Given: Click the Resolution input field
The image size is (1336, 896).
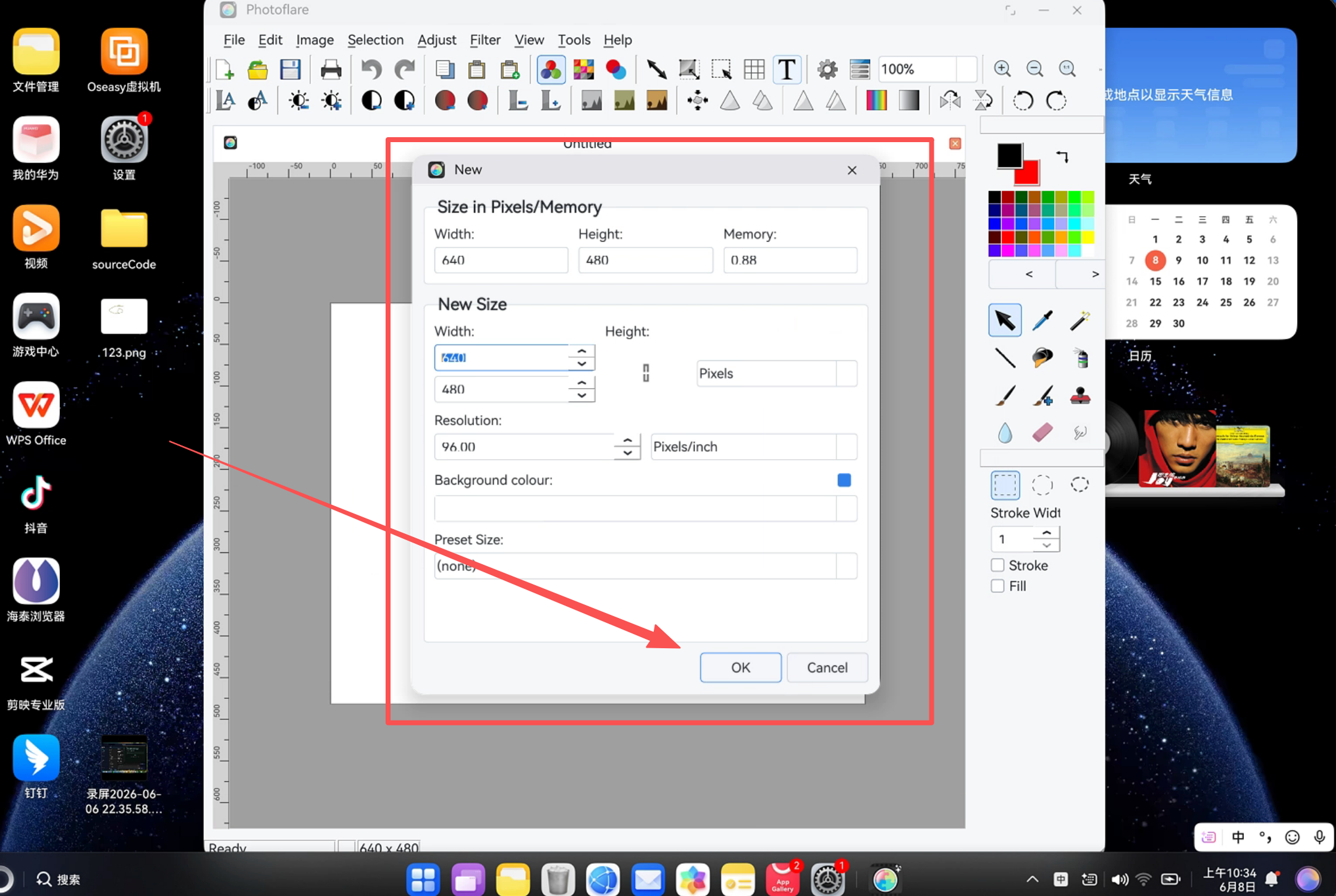Looking at the screenshot, I should [524, 446].
